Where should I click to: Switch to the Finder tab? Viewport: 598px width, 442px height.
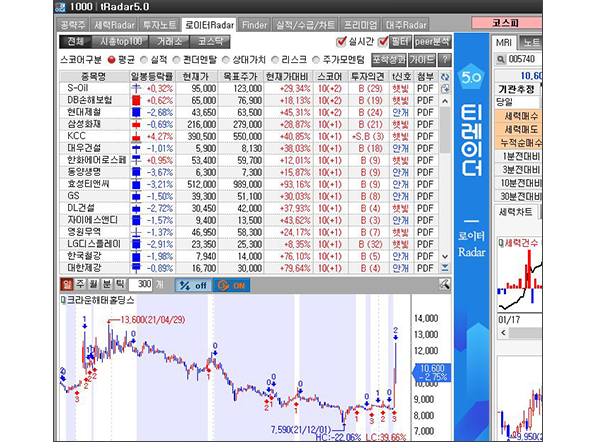click(x=254, y=25)
